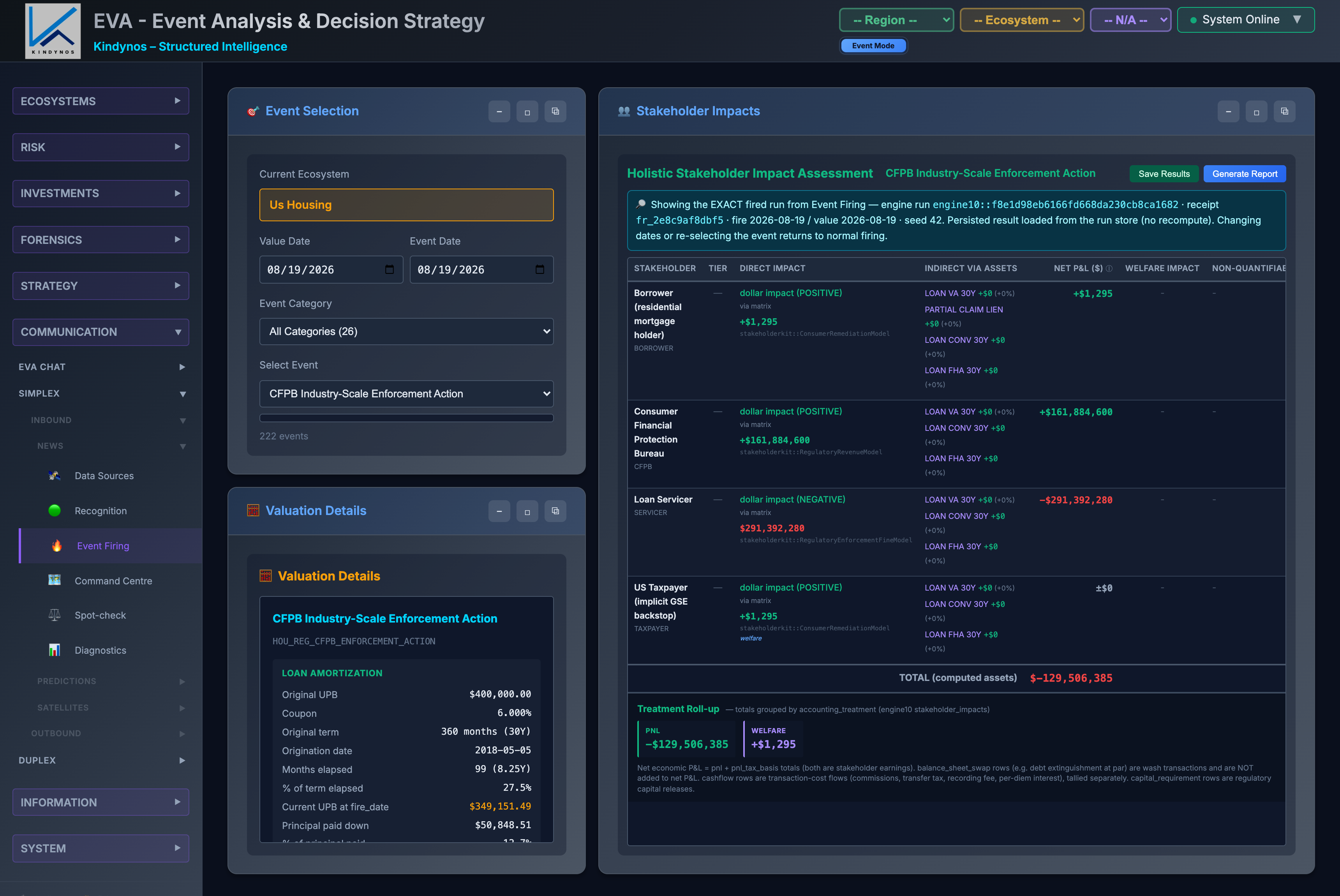Image resolution: width=1340 pixels, height=896 pixels.
Task: Open the Spot-check page
Action: point(100,615)
